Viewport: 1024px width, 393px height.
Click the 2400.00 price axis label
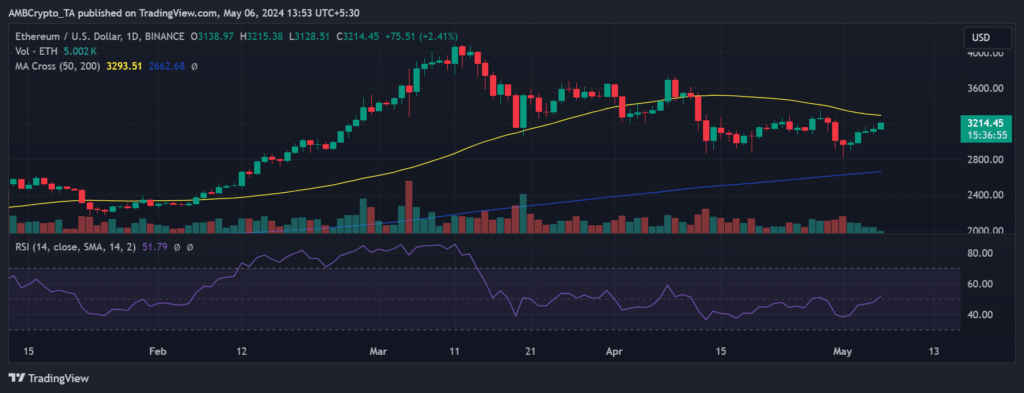985,195
